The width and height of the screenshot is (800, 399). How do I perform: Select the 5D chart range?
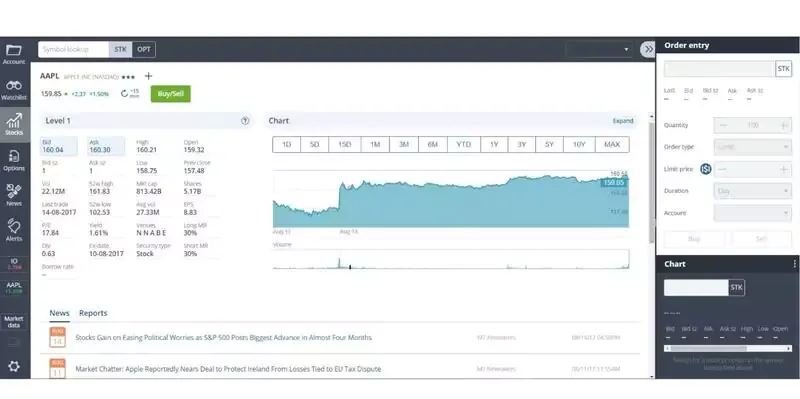pyautogui.click(x=314, y=144)
